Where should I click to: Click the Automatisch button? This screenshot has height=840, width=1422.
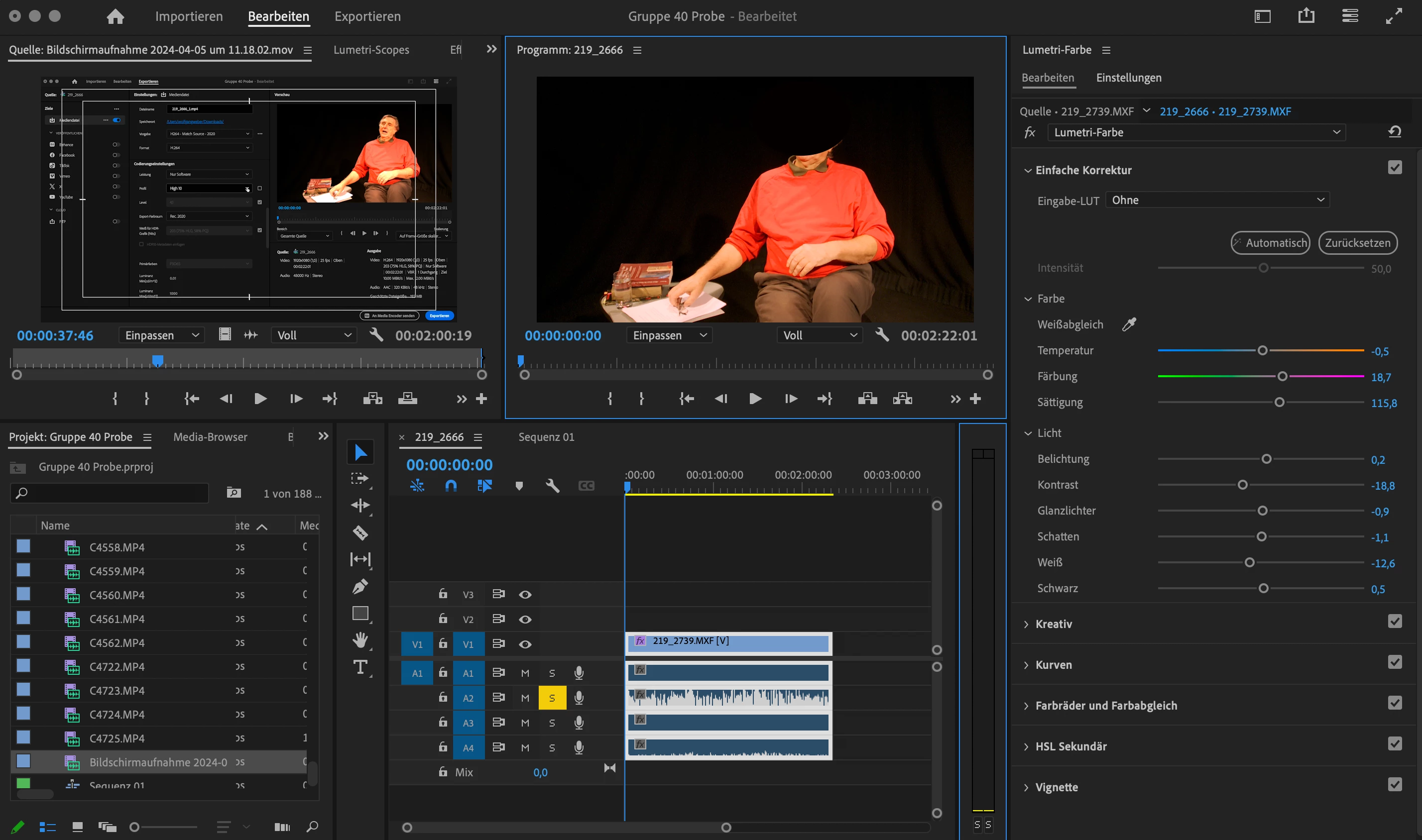(x=1270, y=243)
